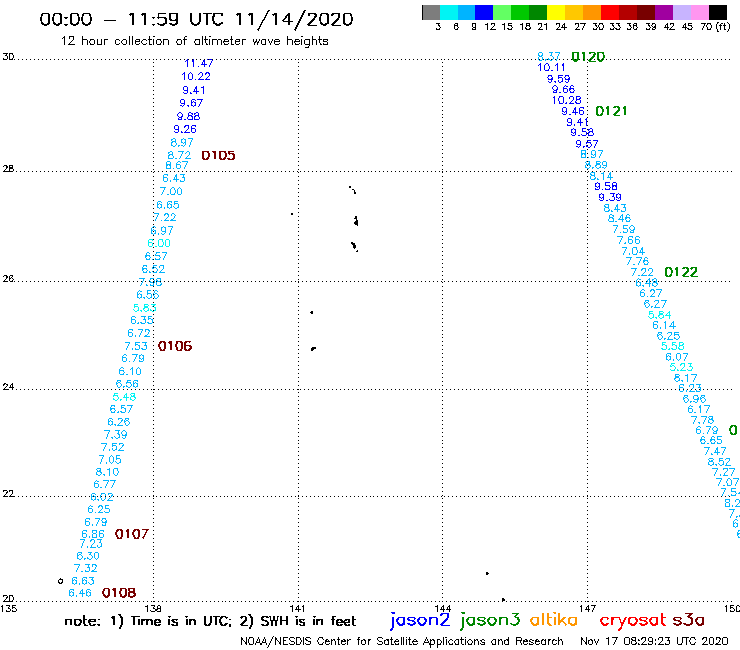Screen dimensions: 740x650
Task: Click latitude axis label 28
Action: tap(8, 169)
